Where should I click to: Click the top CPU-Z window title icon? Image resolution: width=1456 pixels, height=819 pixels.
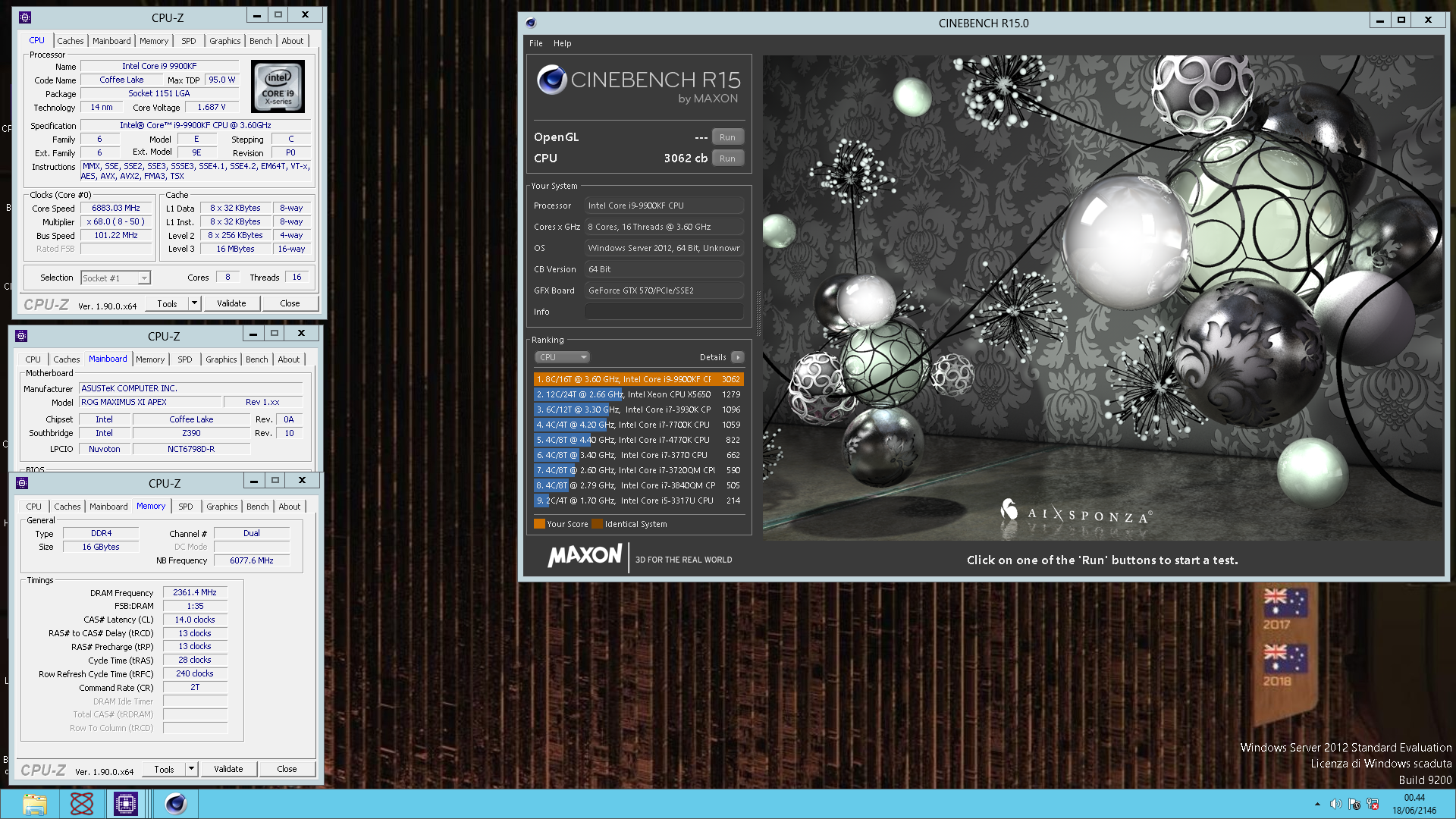tap(25, 17)
